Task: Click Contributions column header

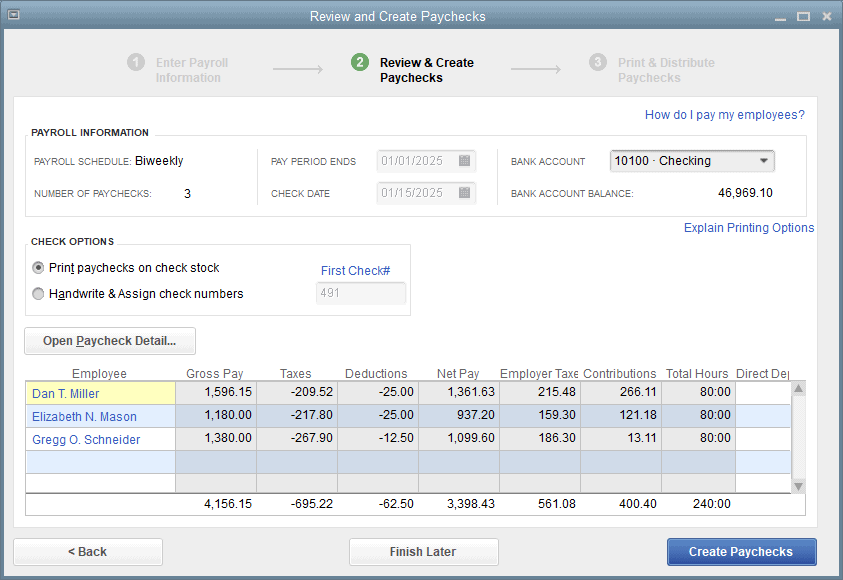Action: 619,374
